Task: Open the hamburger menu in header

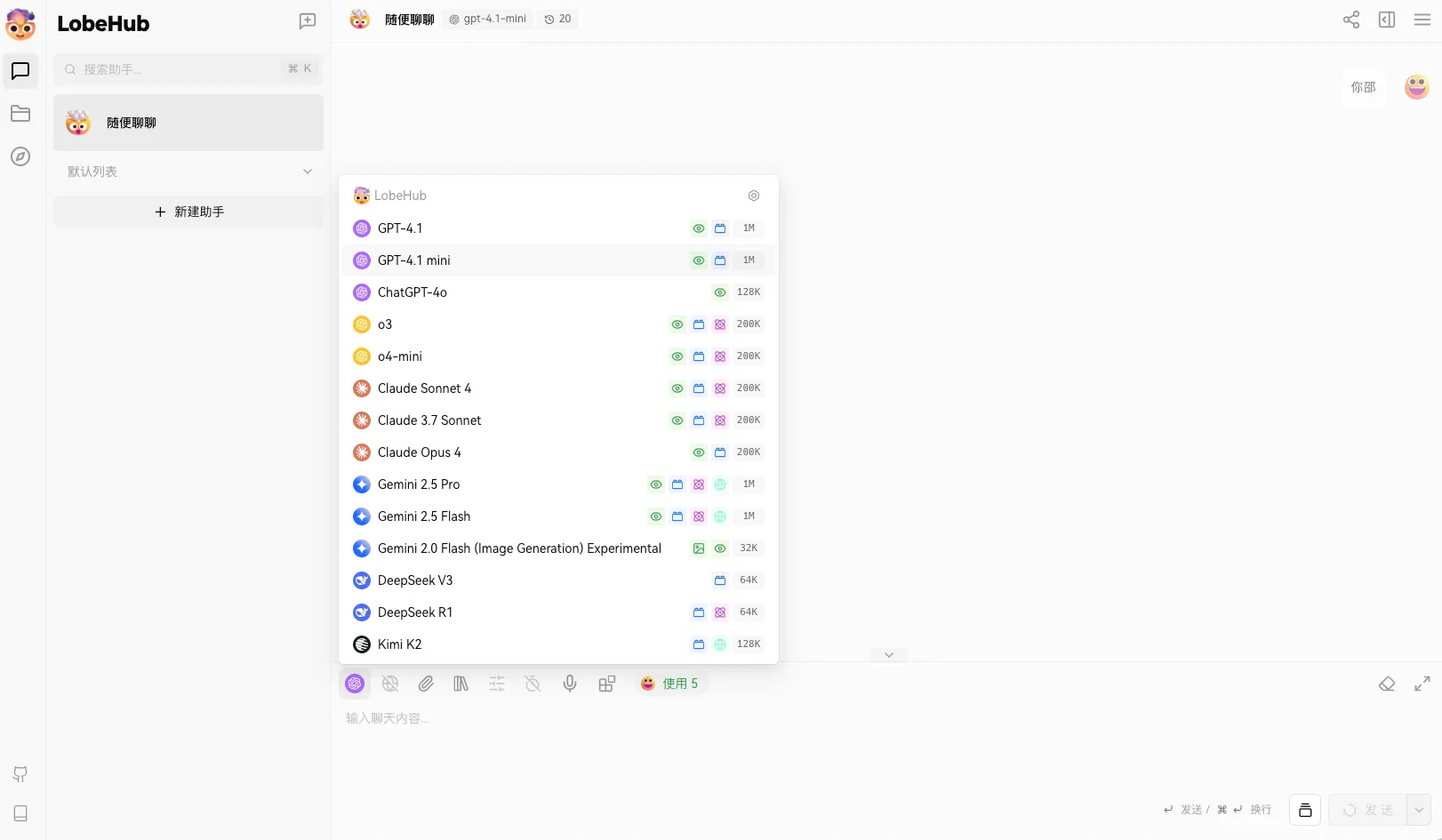Action: pyautogui.click(x=1422, y=20)
